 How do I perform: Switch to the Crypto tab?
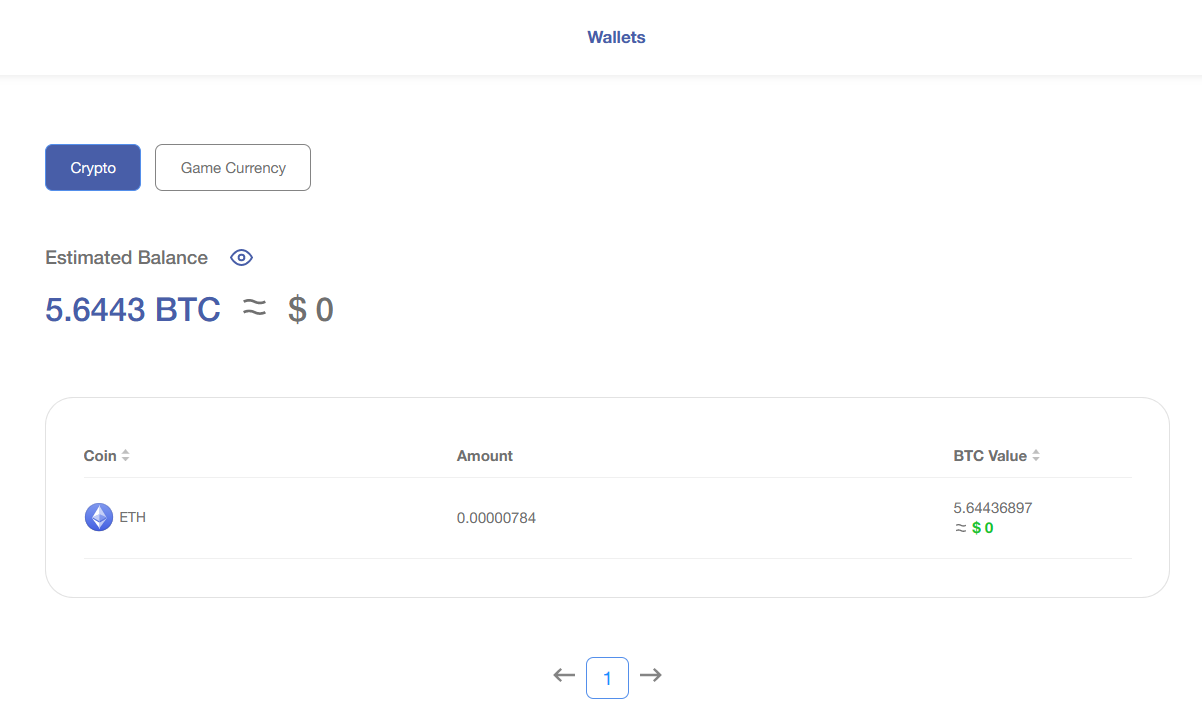click(93, 168)
